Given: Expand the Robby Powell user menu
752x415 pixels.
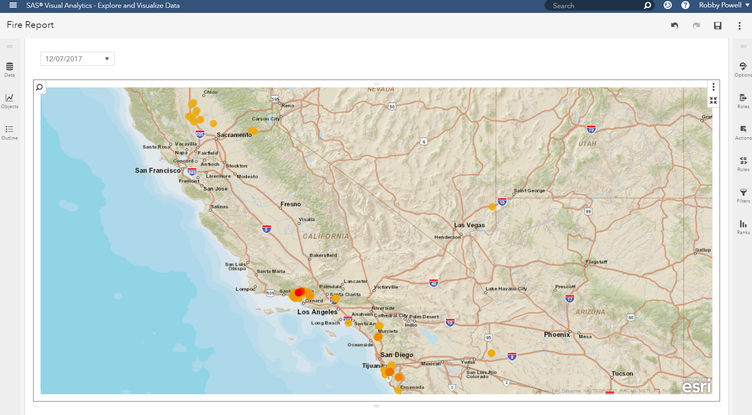Looking at the screenshot, I should pos(723,5).
